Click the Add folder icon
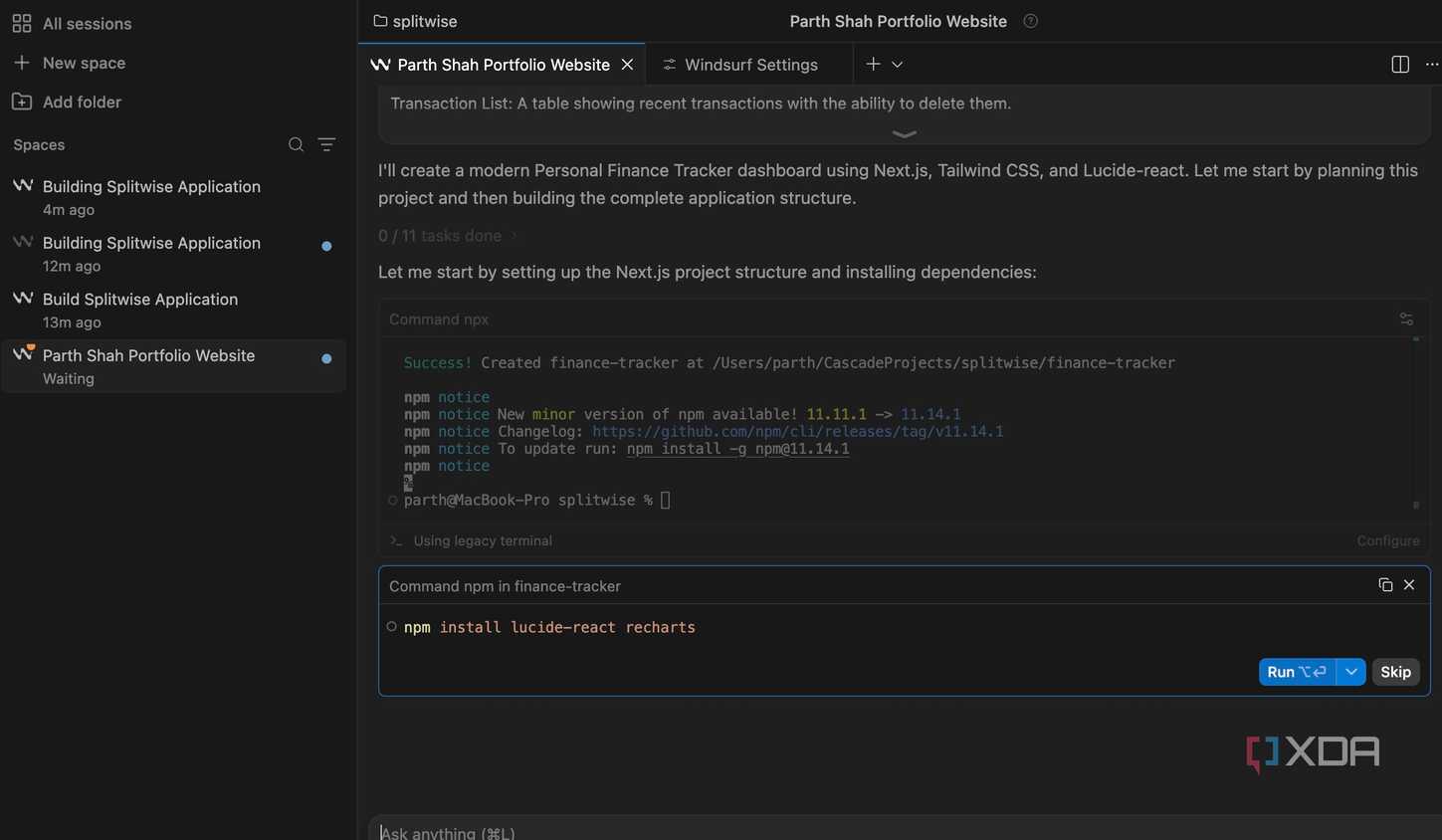The height and width of the screenshot is (840, 1442). (x=22, y=102)
